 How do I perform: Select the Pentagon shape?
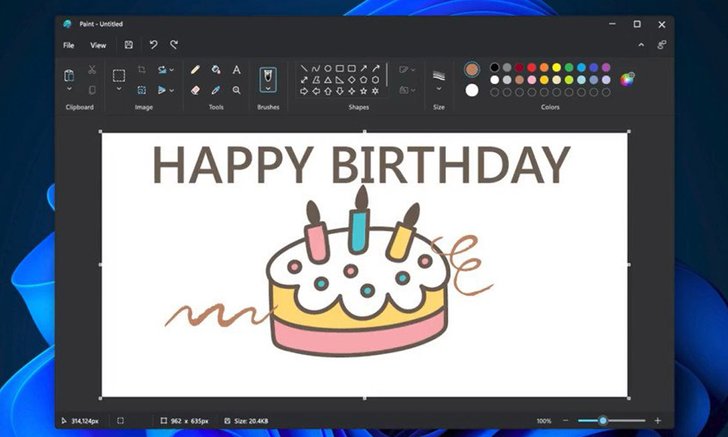pyautogui.click(x=363, y=80)
